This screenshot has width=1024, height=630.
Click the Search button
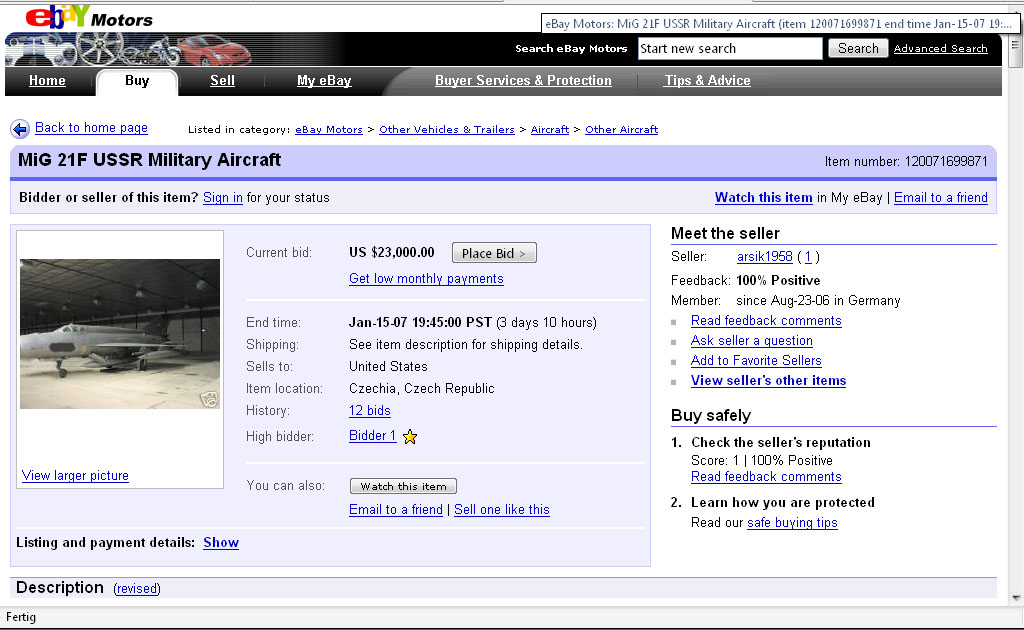(858, 48)
